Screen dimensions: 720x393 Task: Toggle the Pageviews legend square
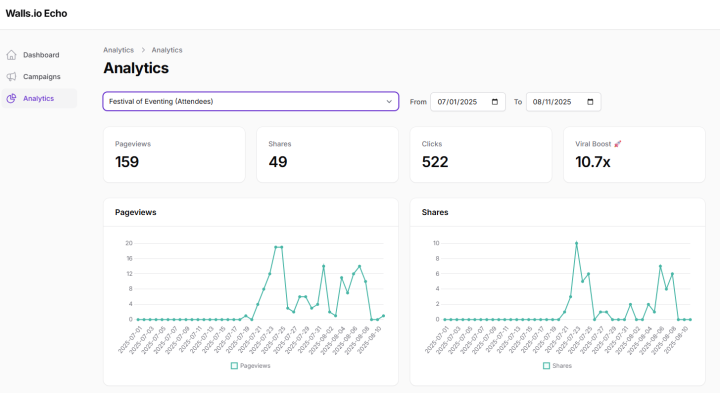tap(234, 366)
